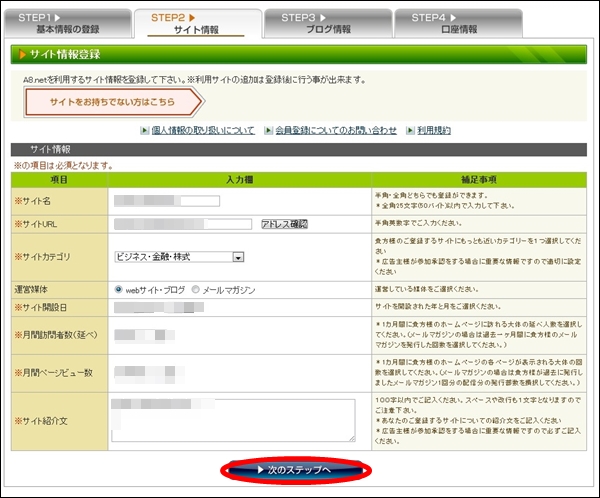This screenshot has width=600, height=498.
Task: Click the ※月間ページビュー数 row label
Action: (54, 373)
